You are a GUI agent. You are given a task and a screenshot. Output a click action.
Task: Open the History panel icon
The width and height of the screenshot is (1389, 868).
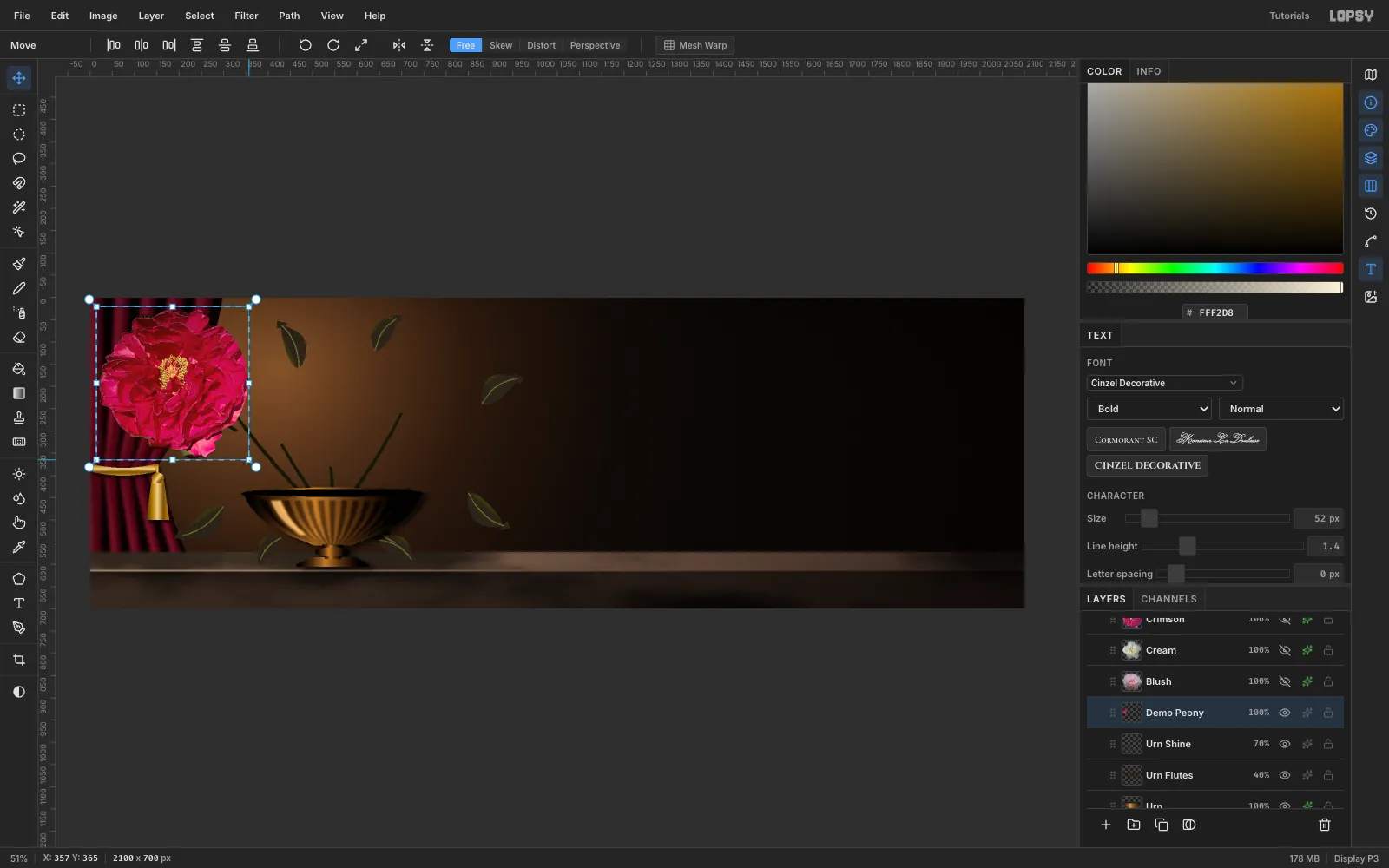[x=1371, y=214]
